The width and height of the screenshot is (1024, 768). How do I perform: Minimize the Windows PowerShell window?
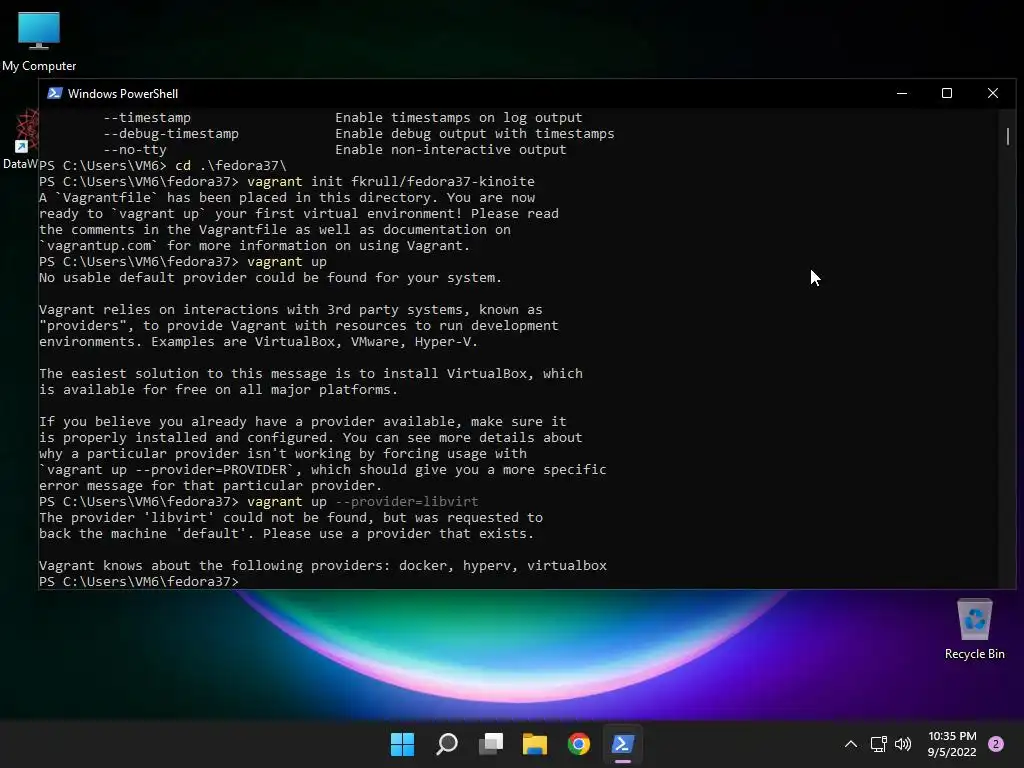[x=902, y=93]
